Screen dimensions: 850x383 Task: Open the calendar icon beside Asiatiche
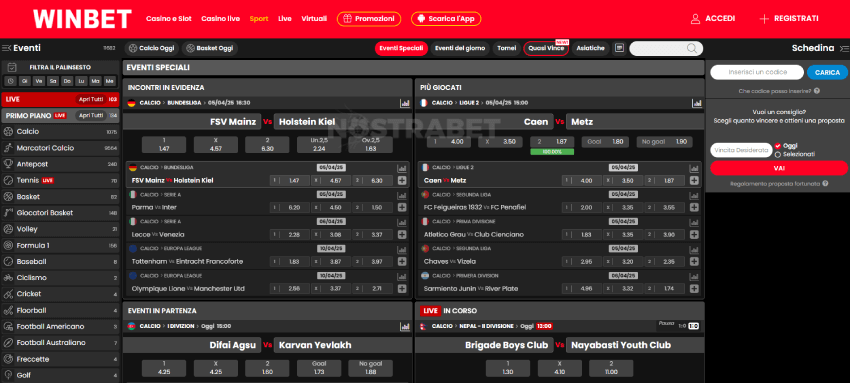point(620,48)
